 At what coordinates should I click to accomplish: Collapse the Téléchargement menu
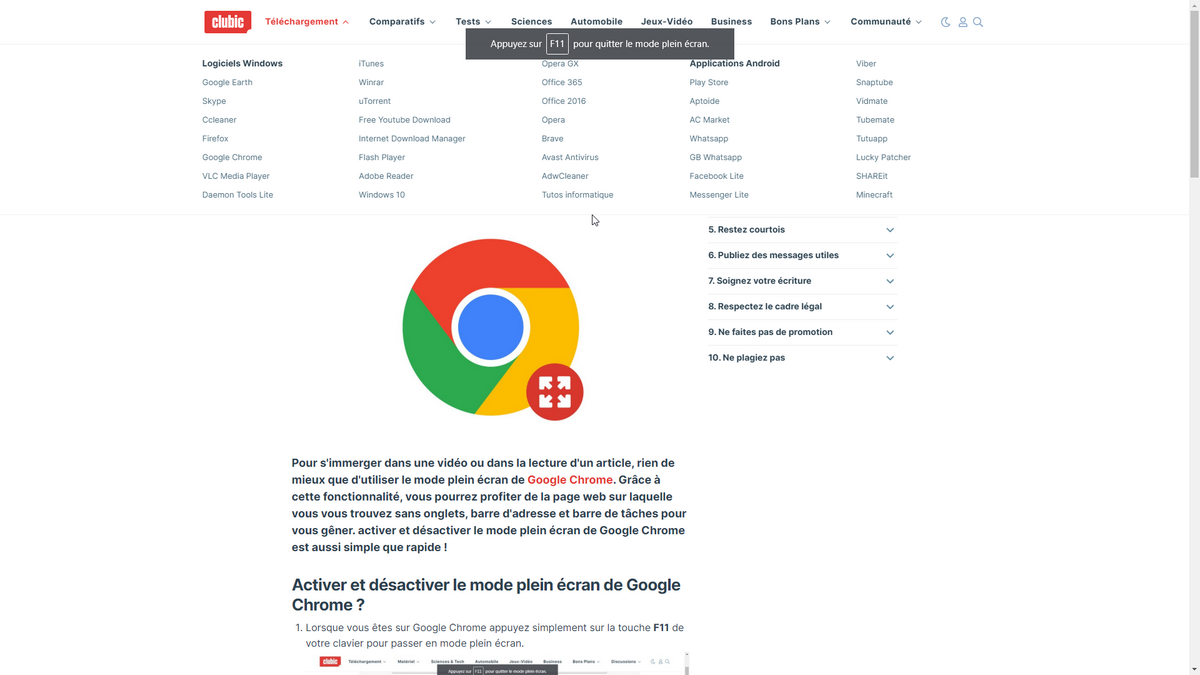click(x=307, y=22)
